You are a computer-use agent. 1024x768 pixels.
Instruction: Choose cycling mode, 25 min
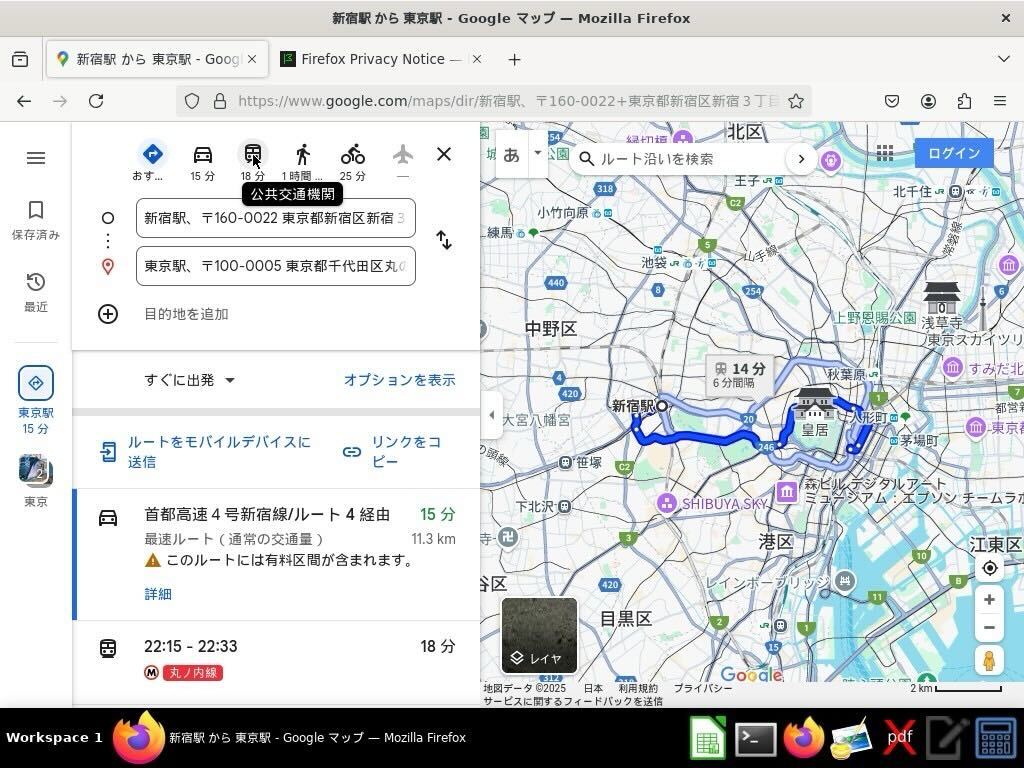point(353,161)
